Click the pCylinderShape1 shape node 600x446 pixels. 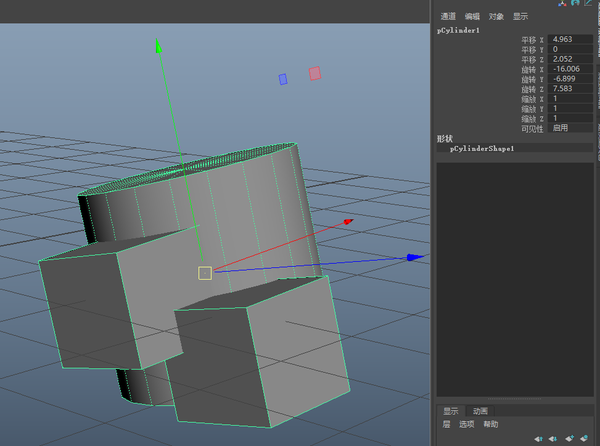482,148
